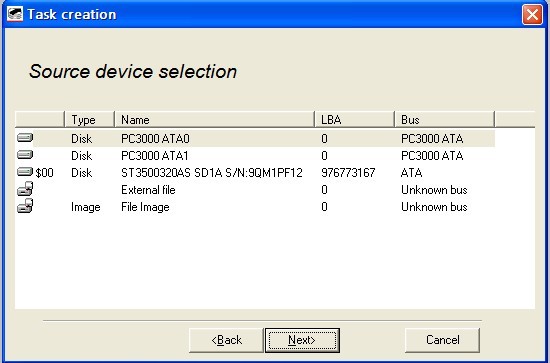Sort by the Type column header
Viewport: 550px width, 363px height.
pyautogui.click(x=90, y=120)
